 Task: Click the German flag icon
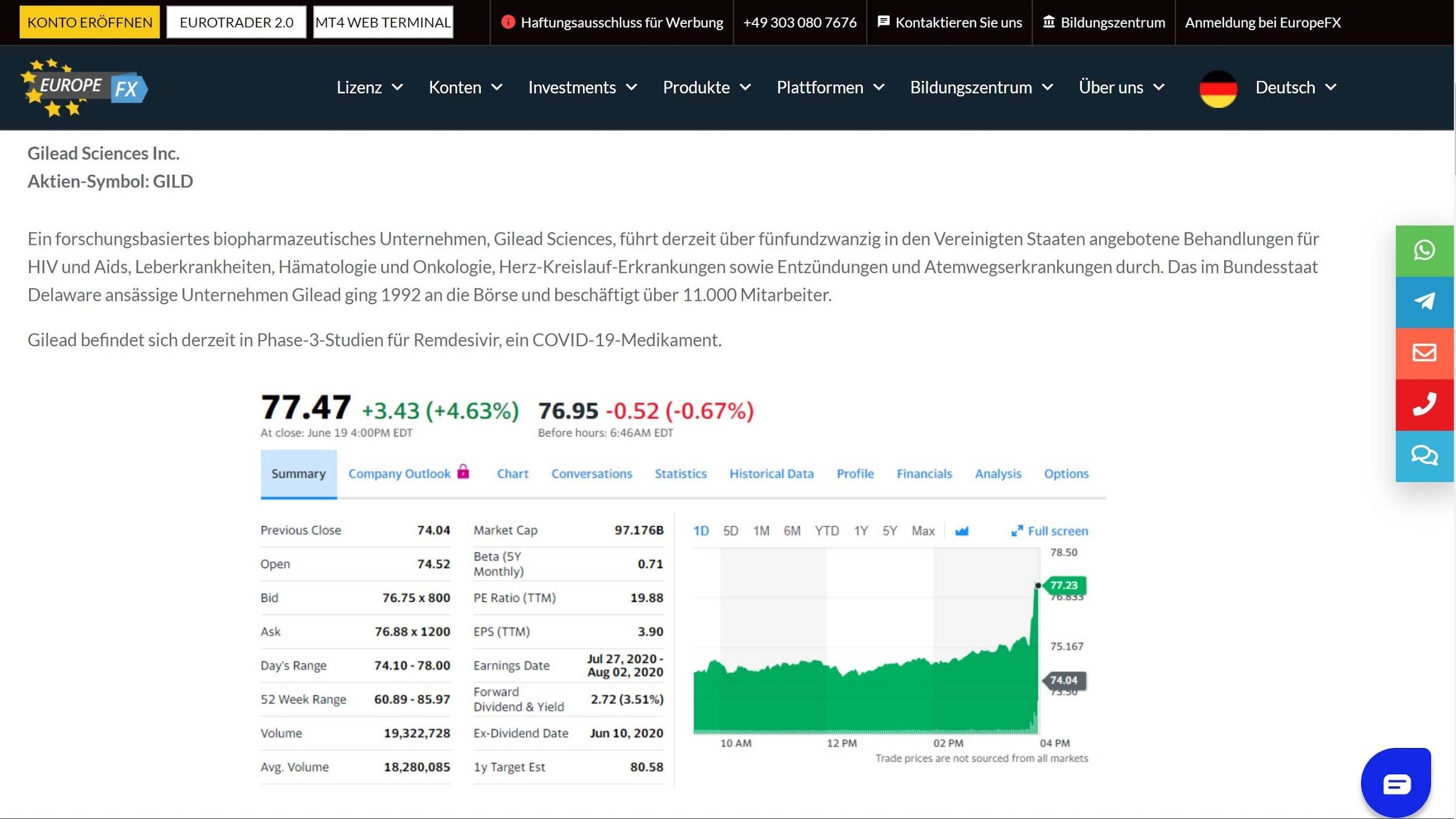pos(1218,88)
